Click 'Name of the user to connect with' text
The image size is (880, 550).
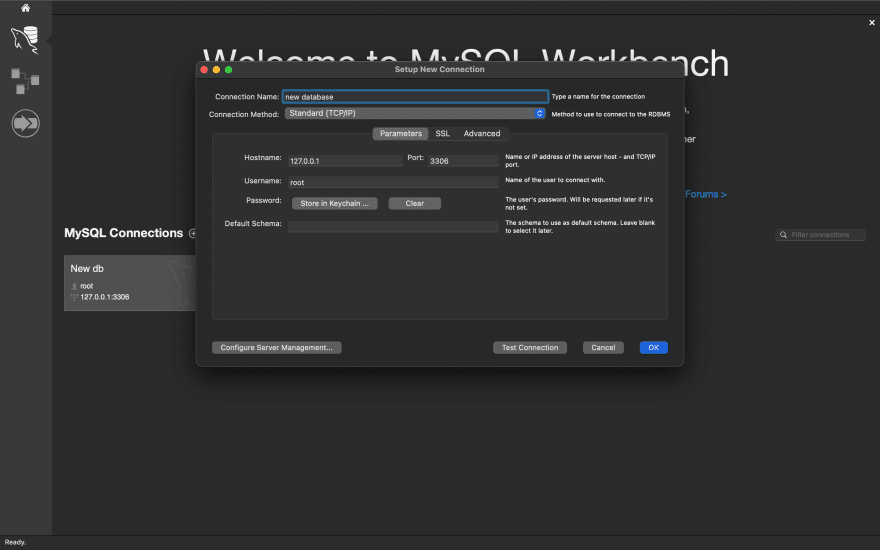tap(555, 180)
